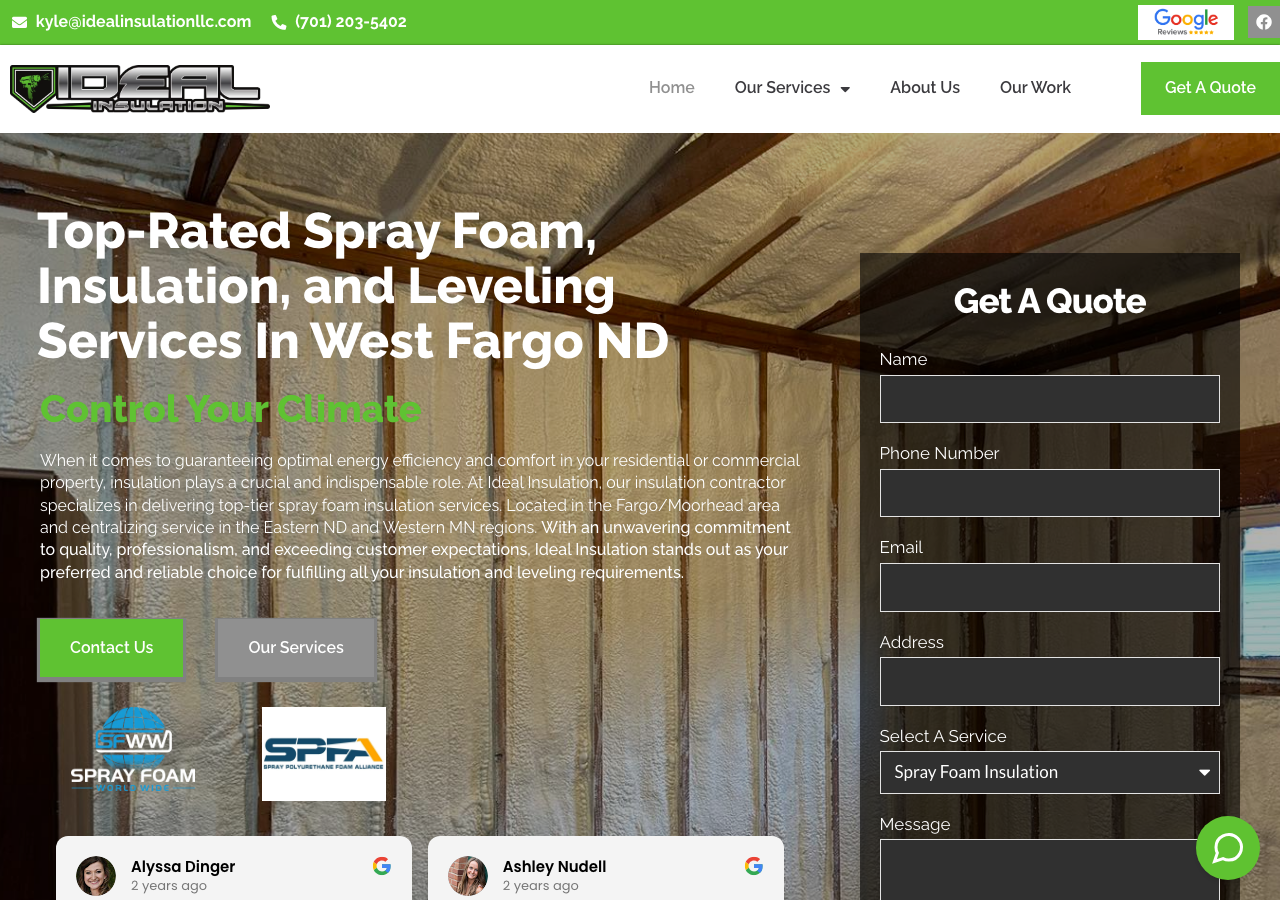Click Alyssa Dinger's profile photo
Viewport: 1280px width, 900px height.
pyautogui.click(x=96, y=876)
